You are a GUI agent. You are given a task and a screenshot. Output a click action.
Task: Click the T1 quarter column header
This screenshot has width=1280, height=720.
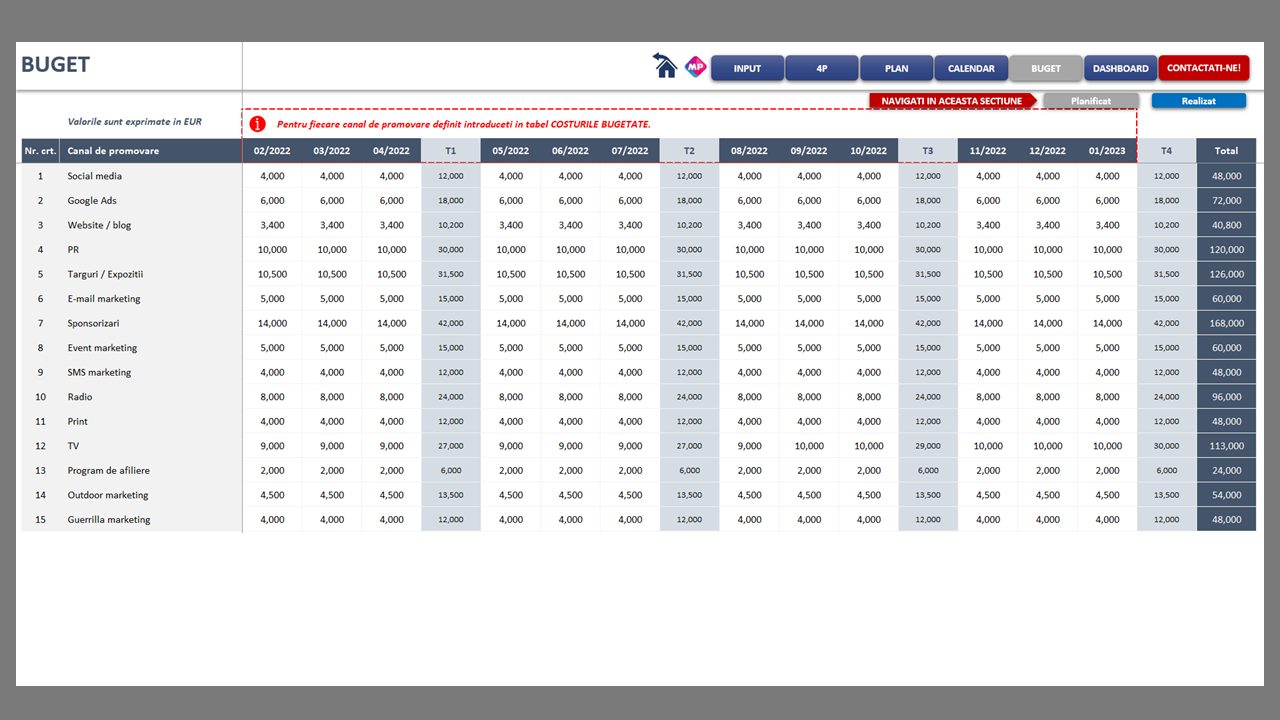(451, 151)
